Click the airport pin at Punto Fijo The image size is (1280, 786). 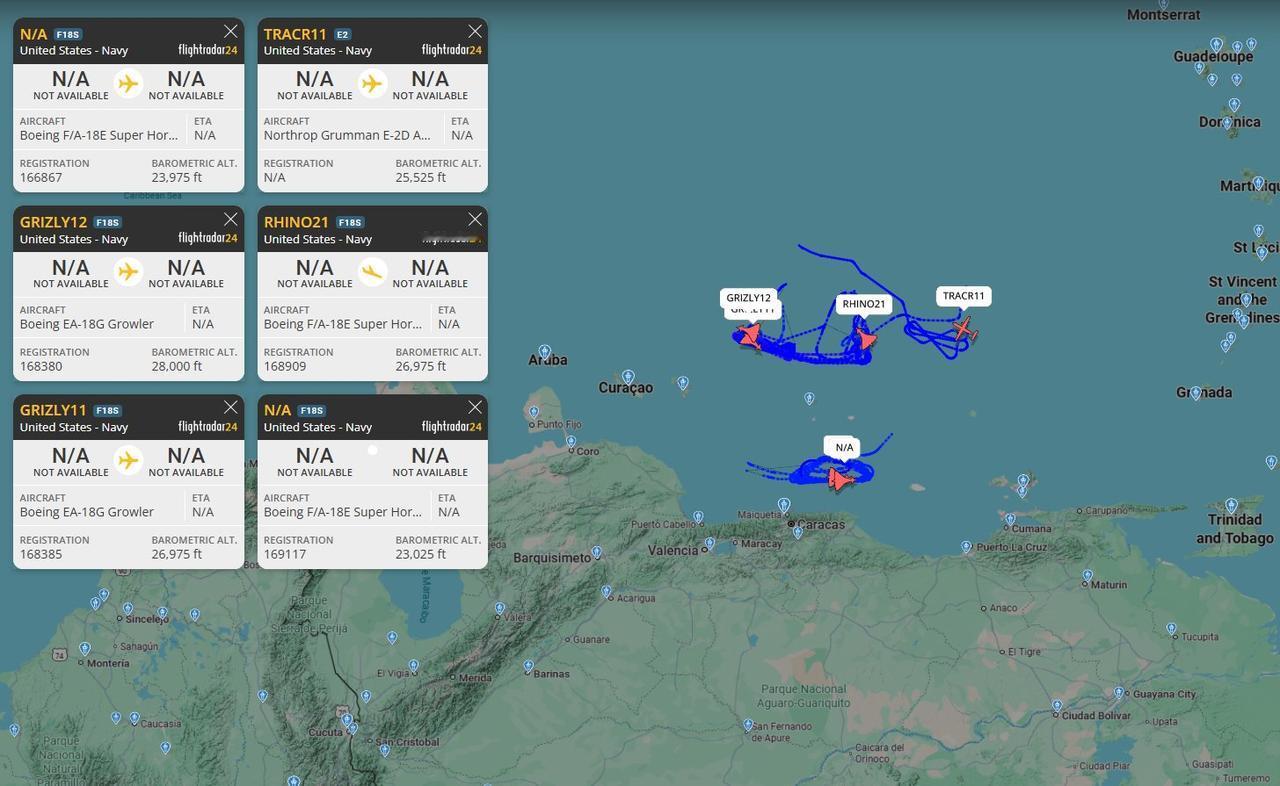pyautogui.click(x=534, y=412)
